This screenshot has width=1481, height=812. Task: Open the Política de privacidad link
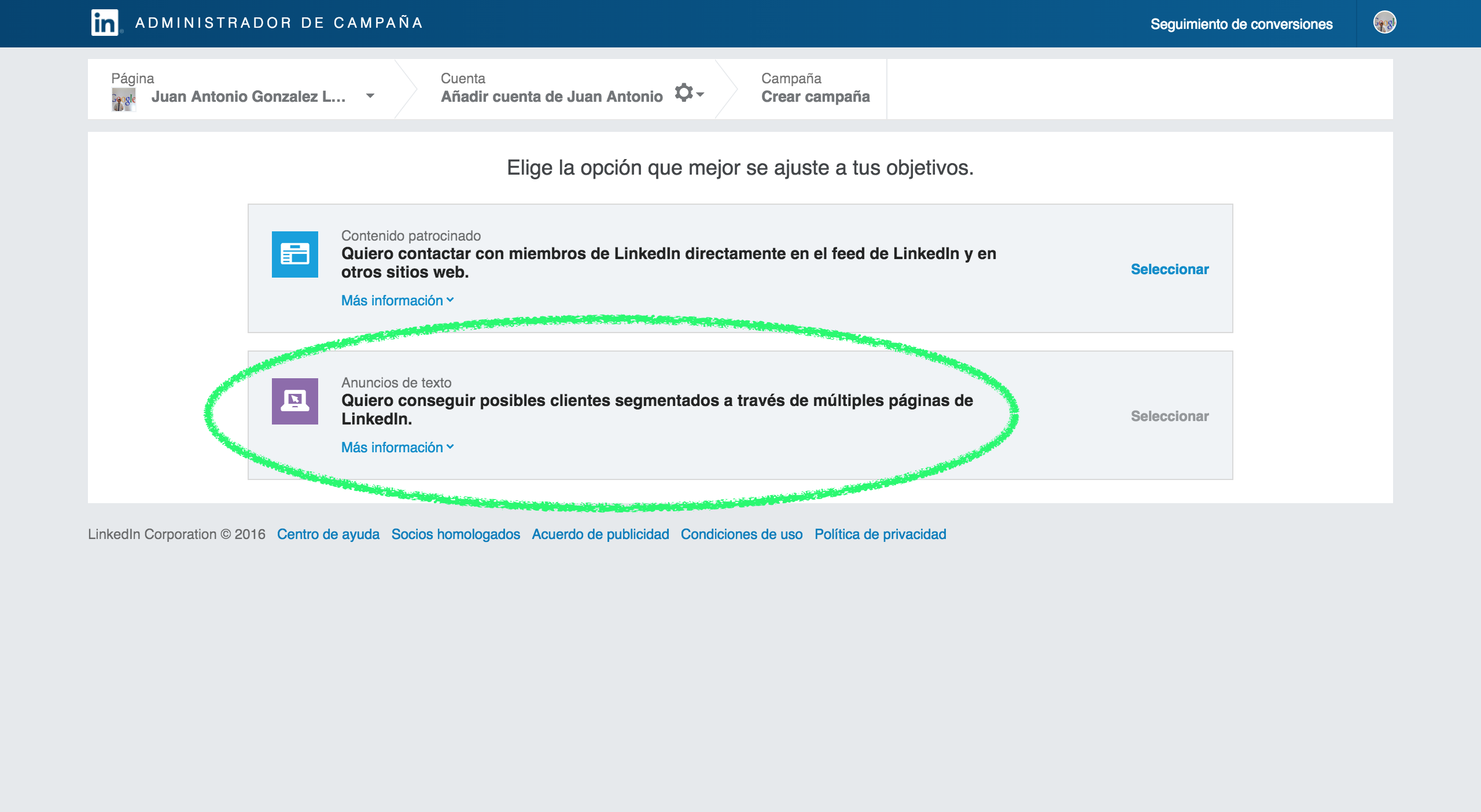(881, 534)
